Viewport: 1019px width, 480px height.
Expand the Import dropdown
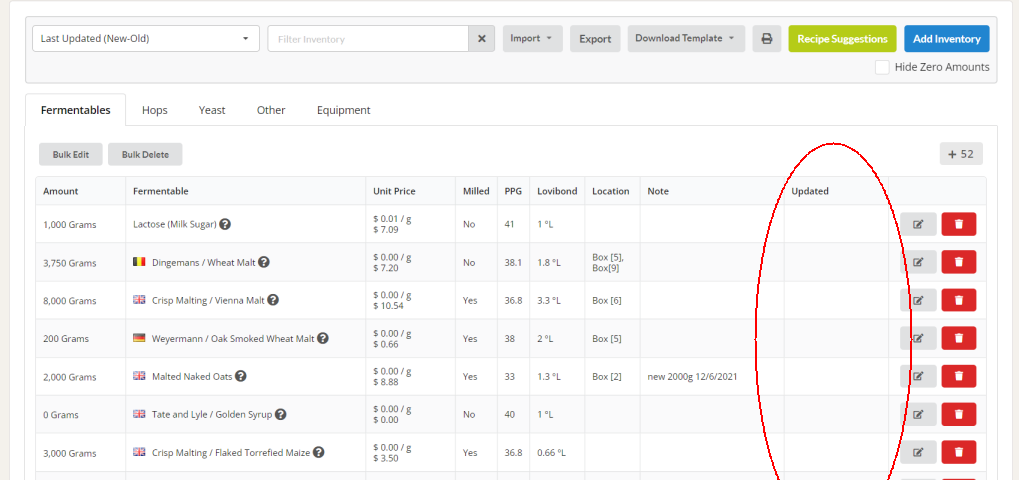coord(532,39)
